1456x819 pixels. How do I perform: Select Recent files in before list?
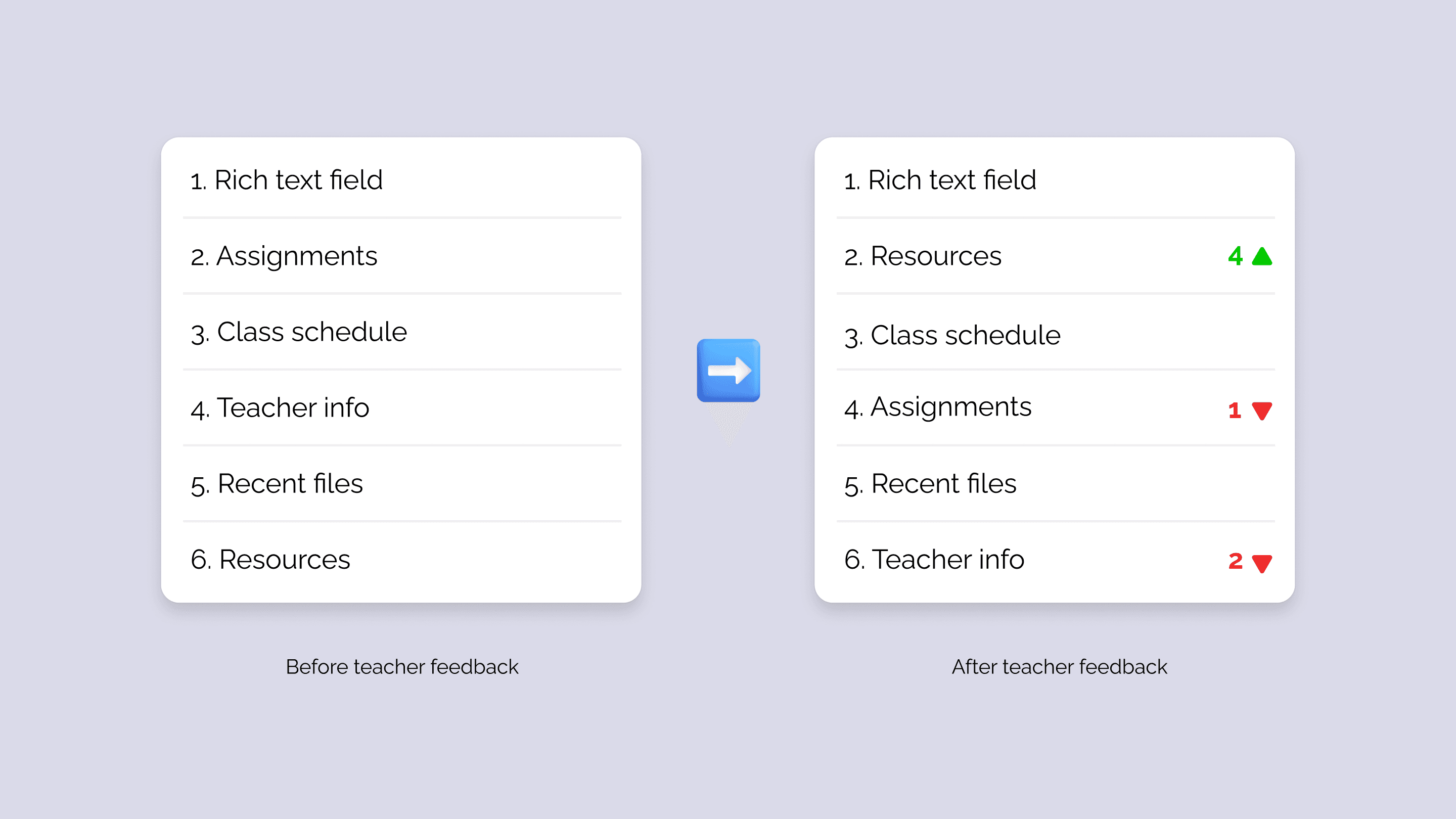pos(277,484)
